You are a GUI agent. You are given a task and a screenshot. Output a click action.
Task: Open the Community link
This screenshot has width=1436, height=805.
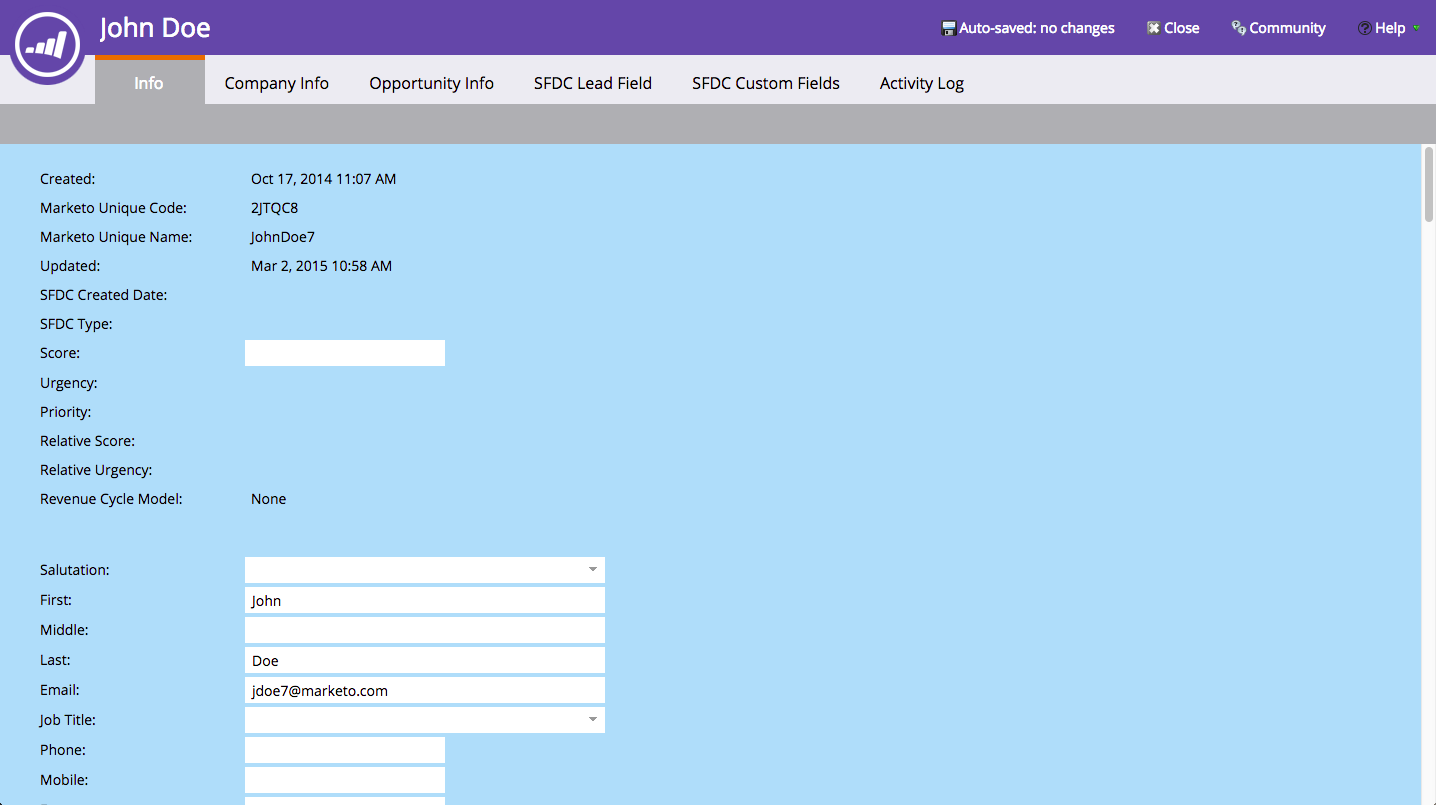[1288, 28]
